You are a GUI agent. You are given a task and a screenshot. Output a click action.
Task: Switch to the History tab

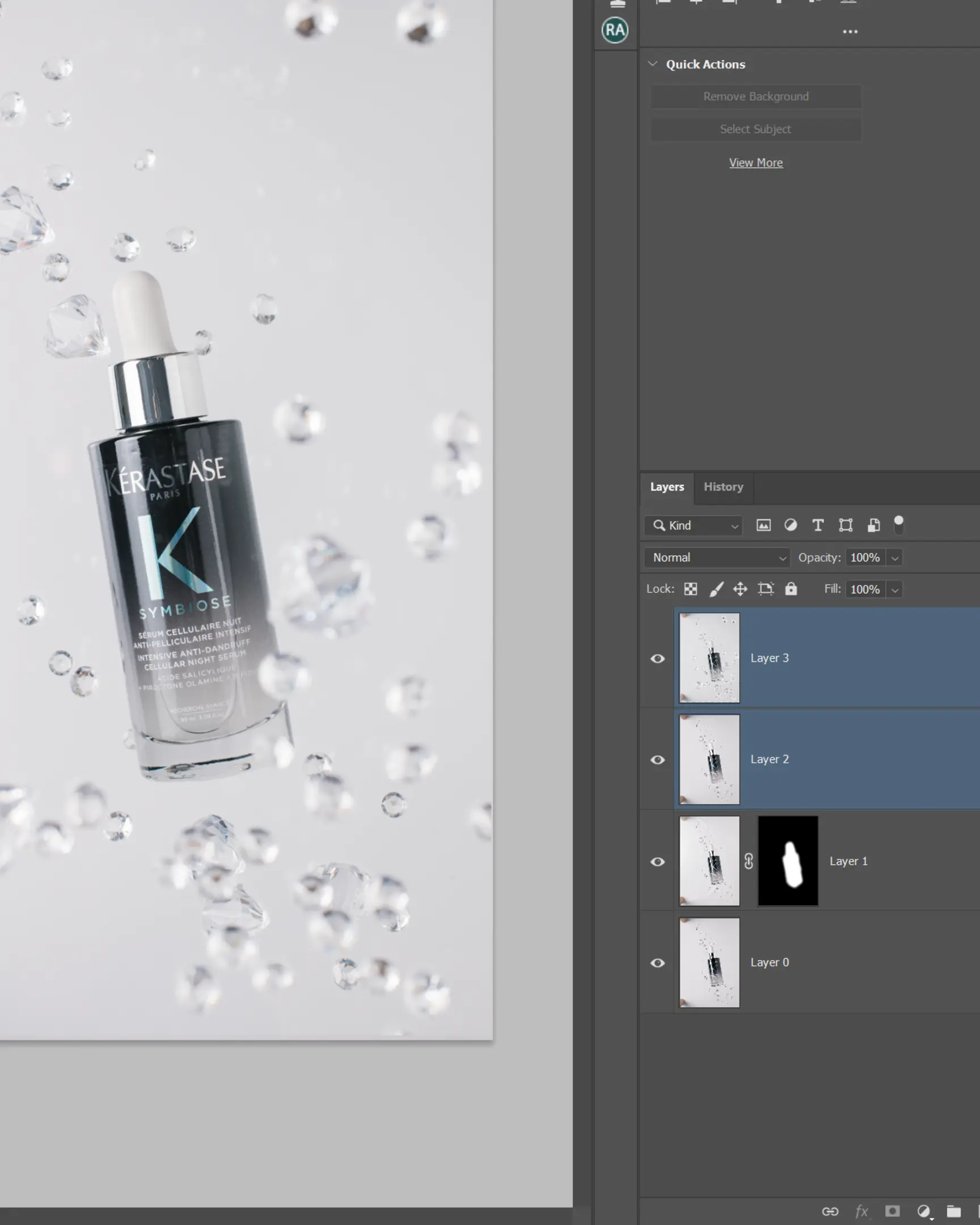pyautogui.click(x=723, y=487)
